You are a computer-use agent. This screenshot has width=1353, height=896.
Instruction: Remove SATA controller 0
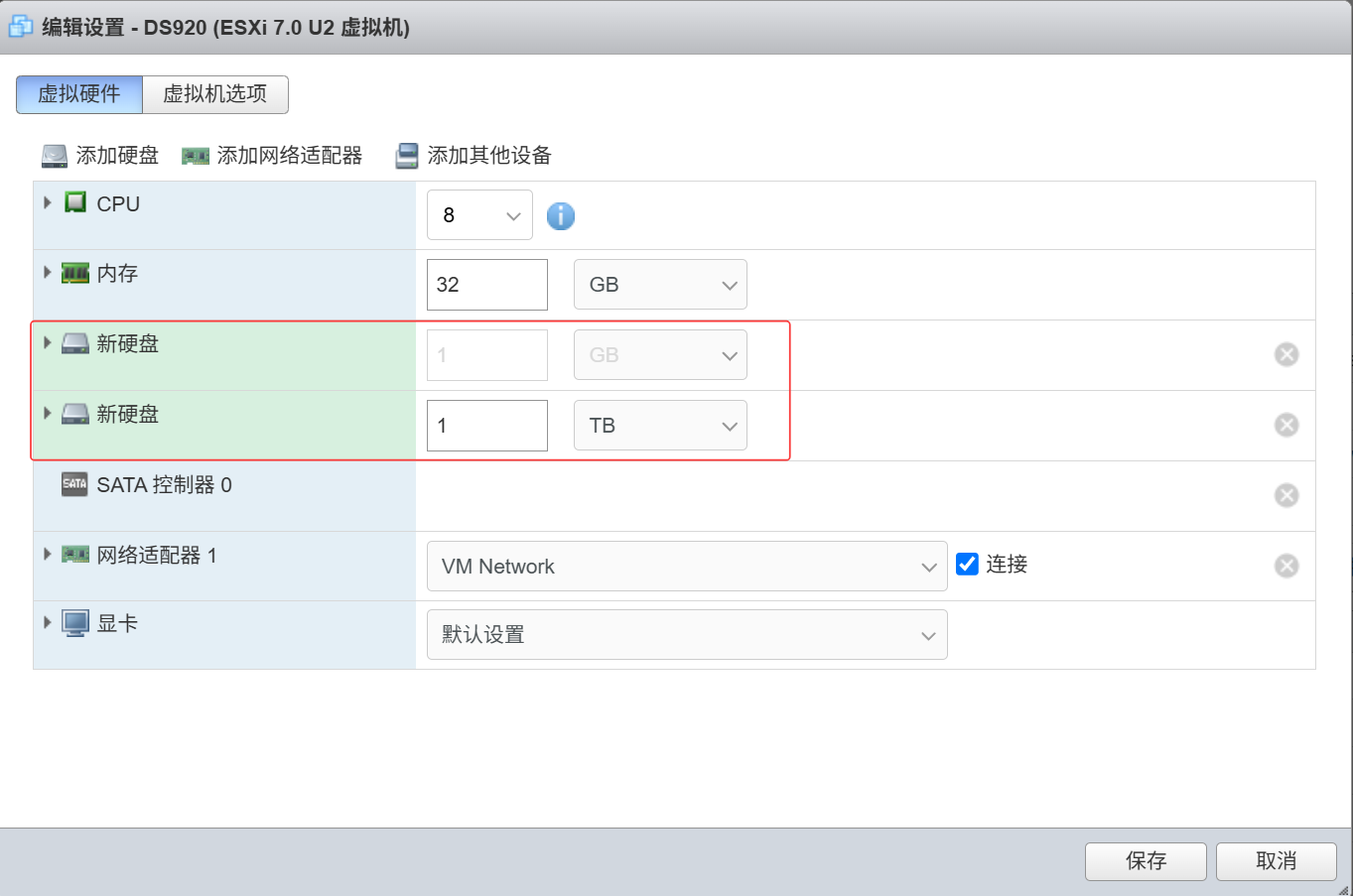click(x=1286, y=495)
